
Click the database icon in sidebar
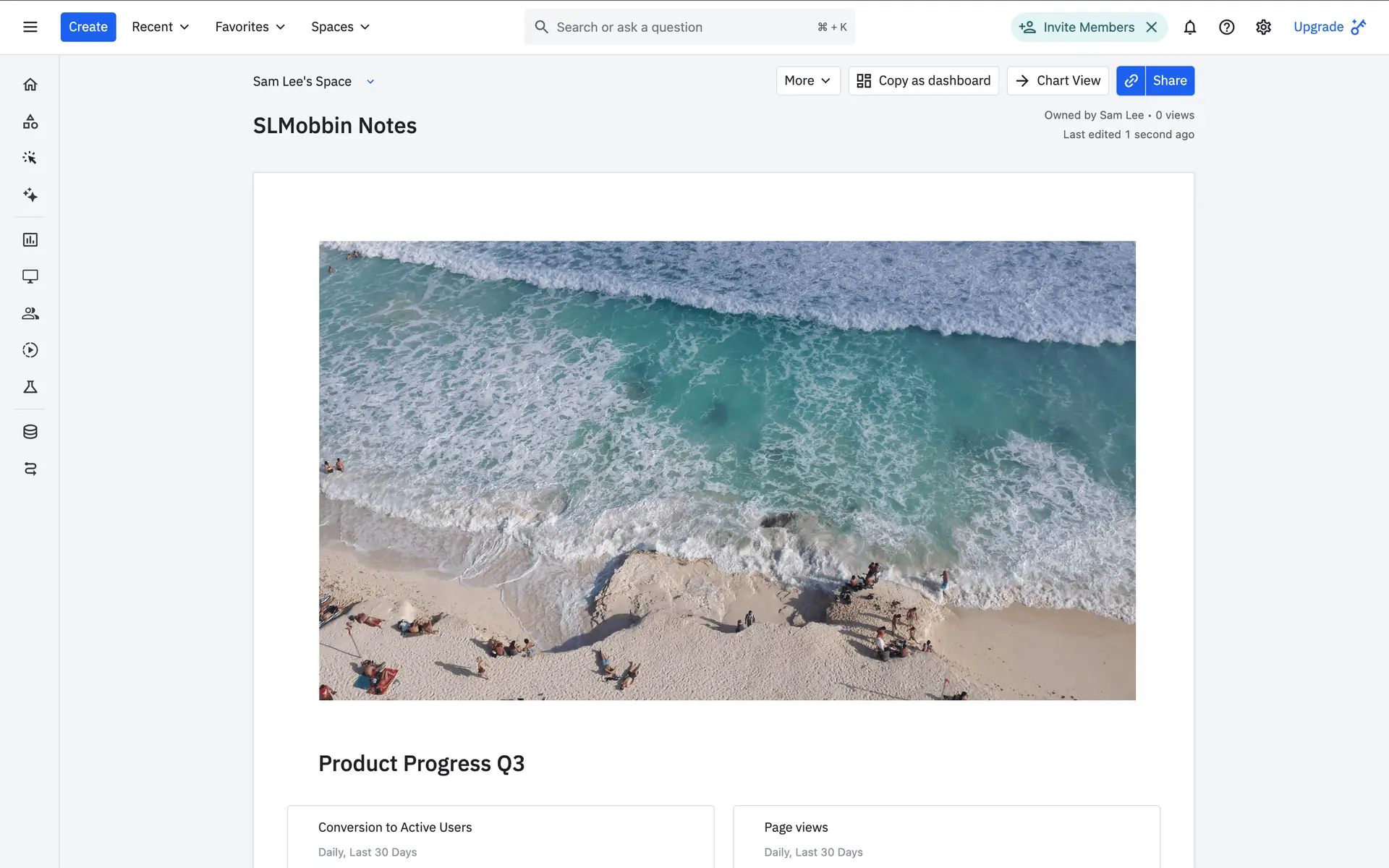pyautogui.click(x=30, y=432)
